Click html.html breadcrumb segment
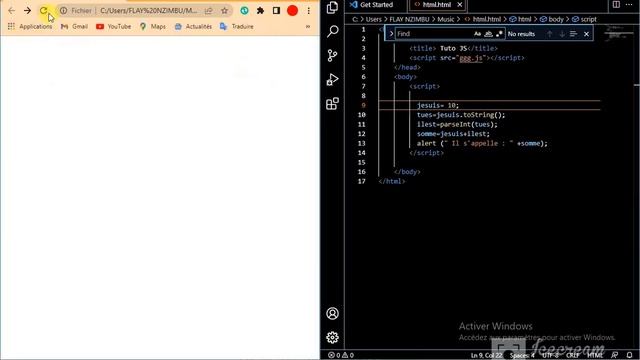The image size is (640, 360). click(x=483, y=19)
